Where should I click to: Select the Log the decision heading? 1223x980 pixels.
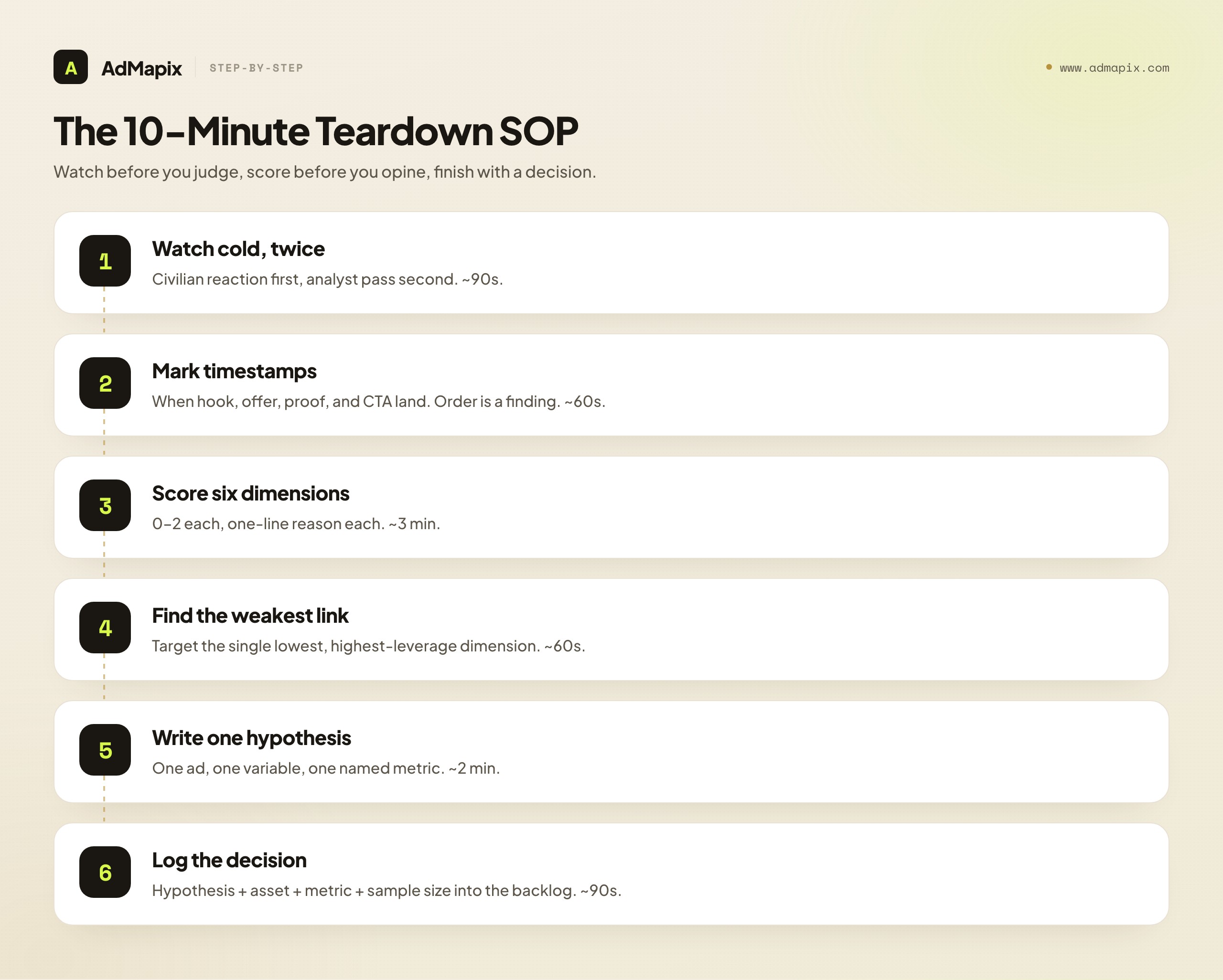(229, 860)
